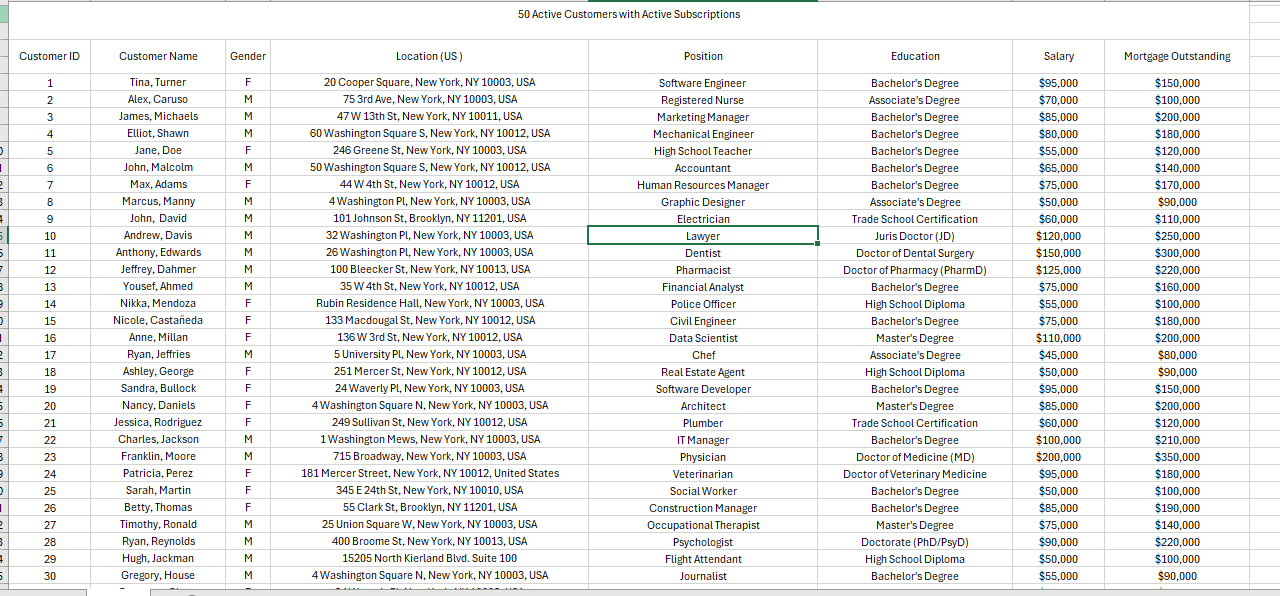
Task: Click the $250,000 mortgage for the Lawyer
Action: tap(1176, 236)
